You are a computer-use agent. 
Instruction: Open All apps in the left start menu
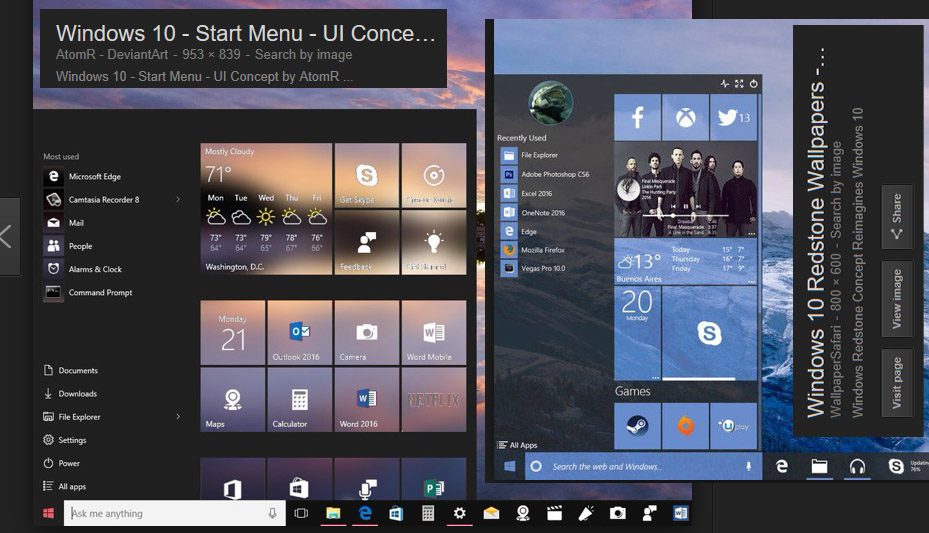(65, 486)
